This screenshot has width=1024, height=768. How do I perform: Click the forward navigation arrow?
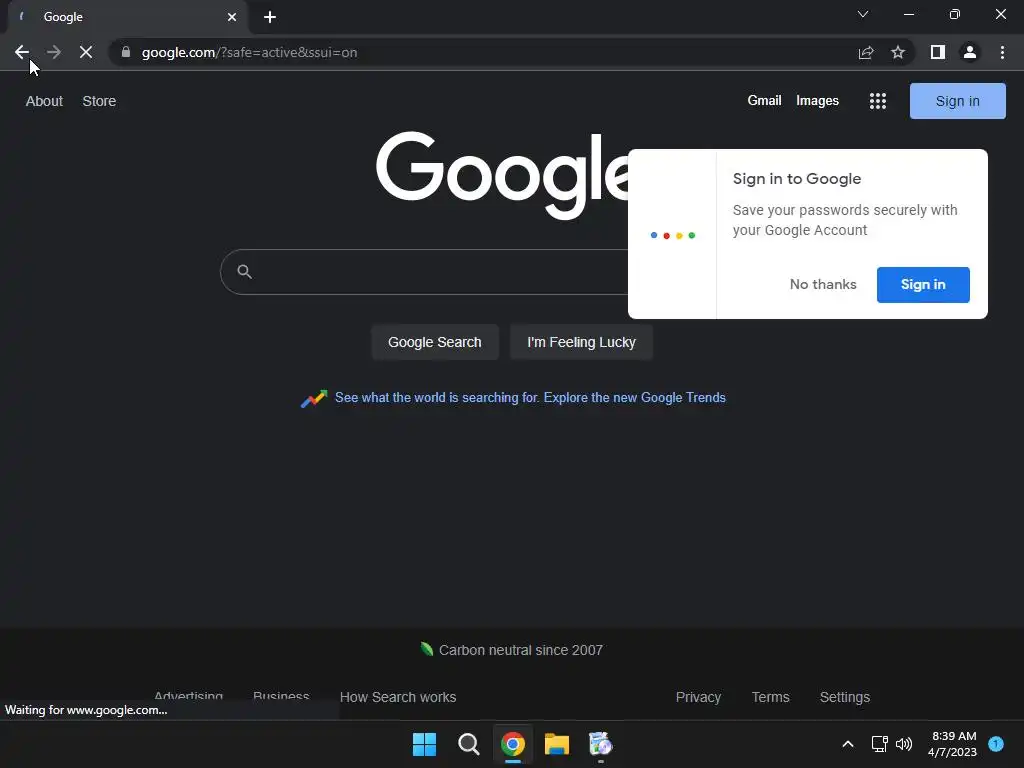pos(54,52)
